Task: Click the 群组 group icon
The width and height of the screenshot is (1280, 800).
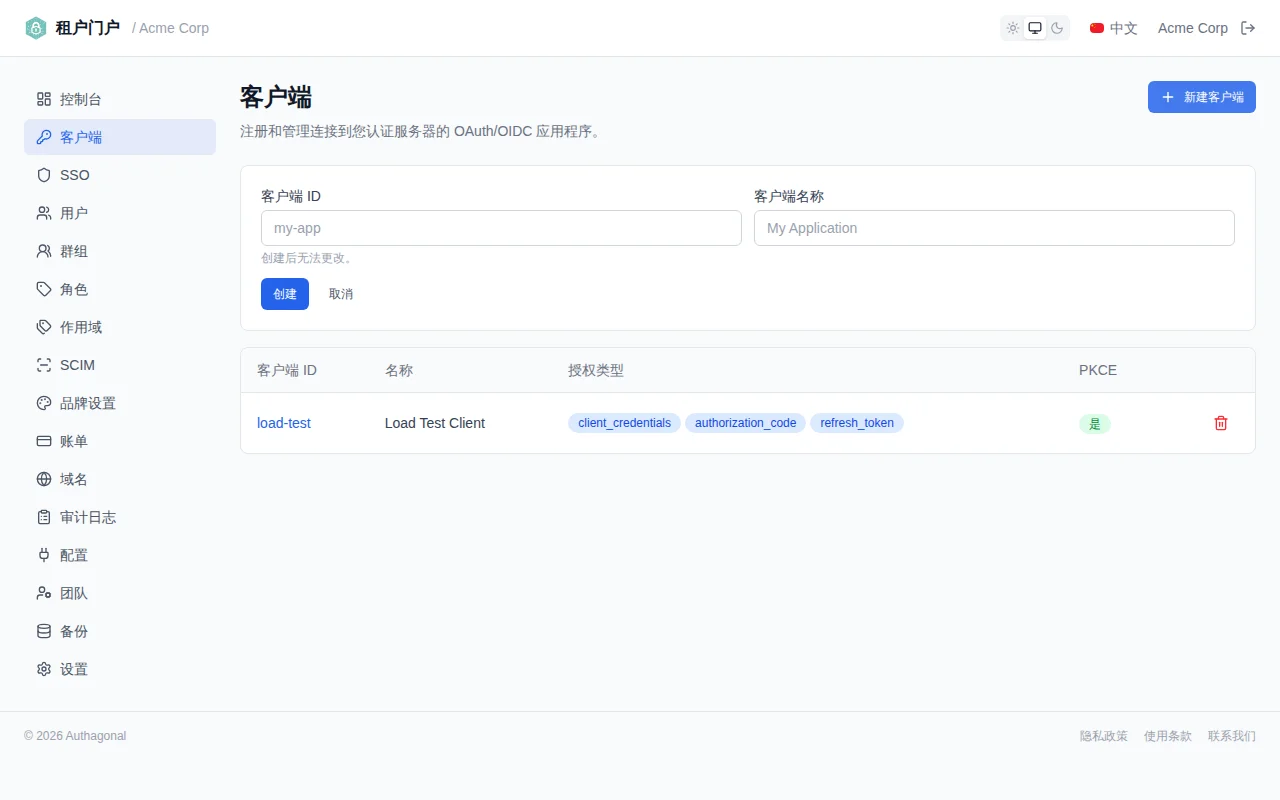Action: 44,251
